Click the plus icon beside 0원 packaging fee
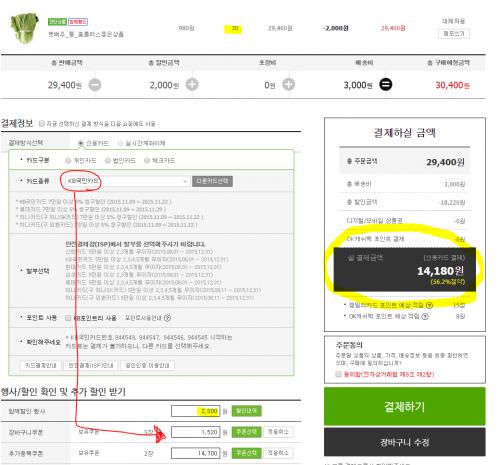 pos(289,85)
